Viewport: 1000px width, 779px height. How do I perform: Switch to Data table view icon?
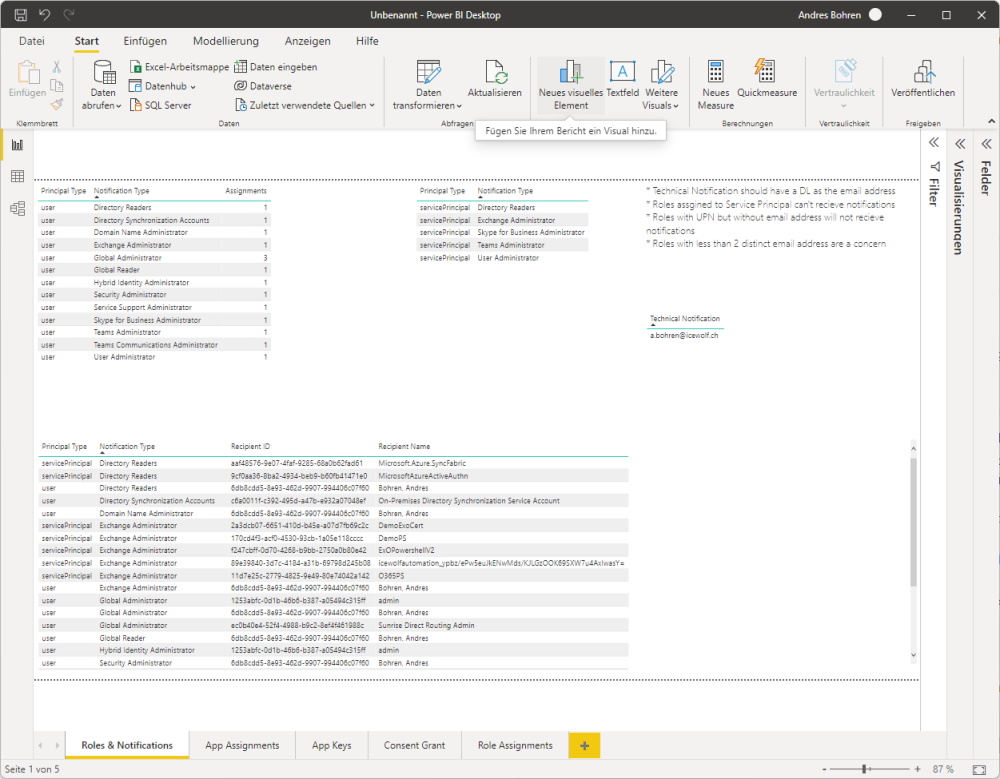[17, 176]
